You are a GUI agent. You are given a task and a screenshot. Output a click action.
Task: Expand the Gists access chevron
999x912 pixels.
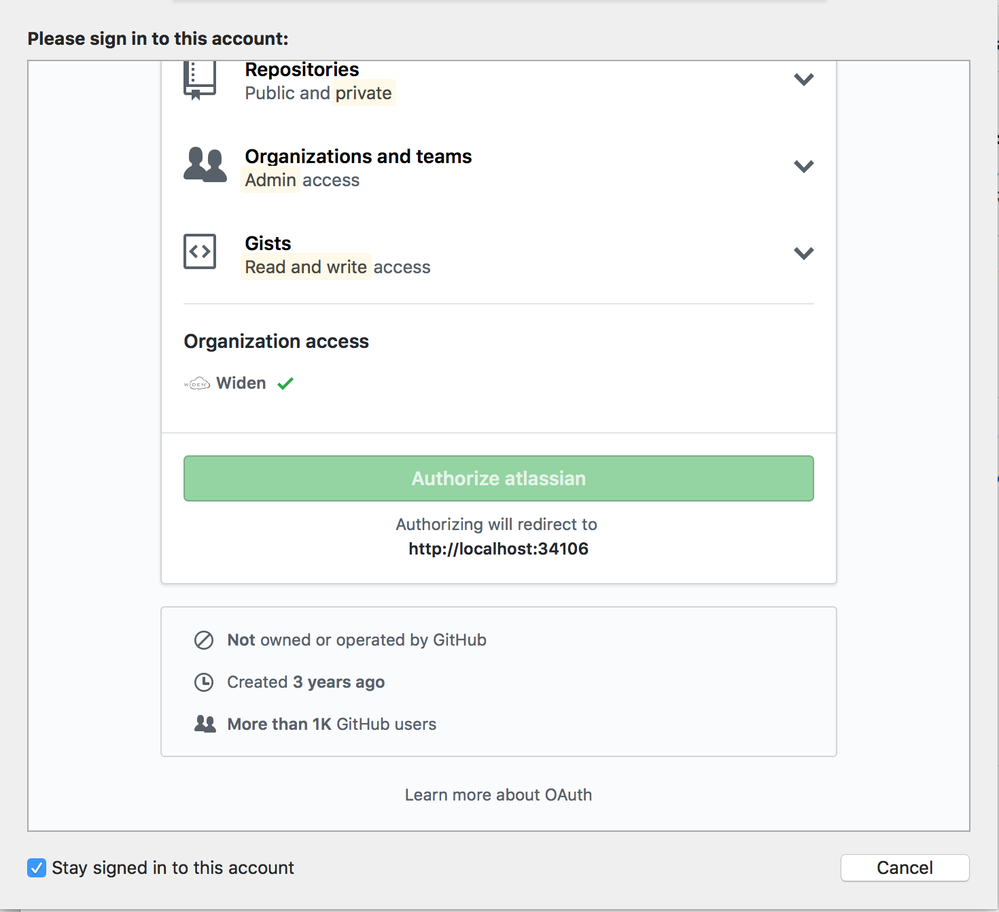coord(804,254)
